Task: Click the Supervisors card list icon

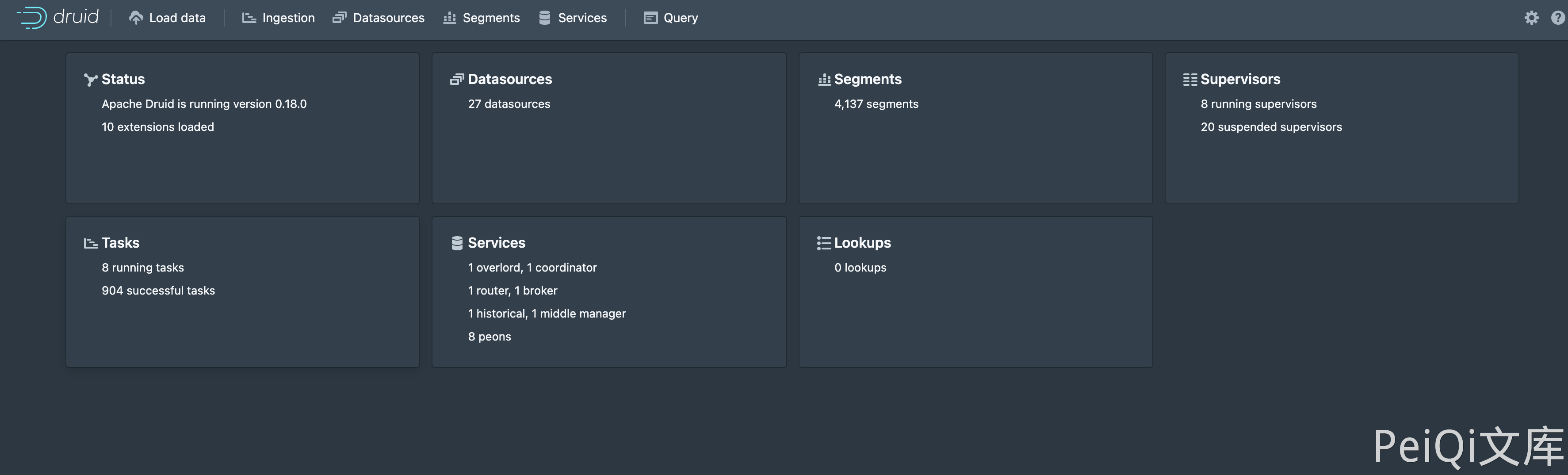Action: (x=1189, y=80)
